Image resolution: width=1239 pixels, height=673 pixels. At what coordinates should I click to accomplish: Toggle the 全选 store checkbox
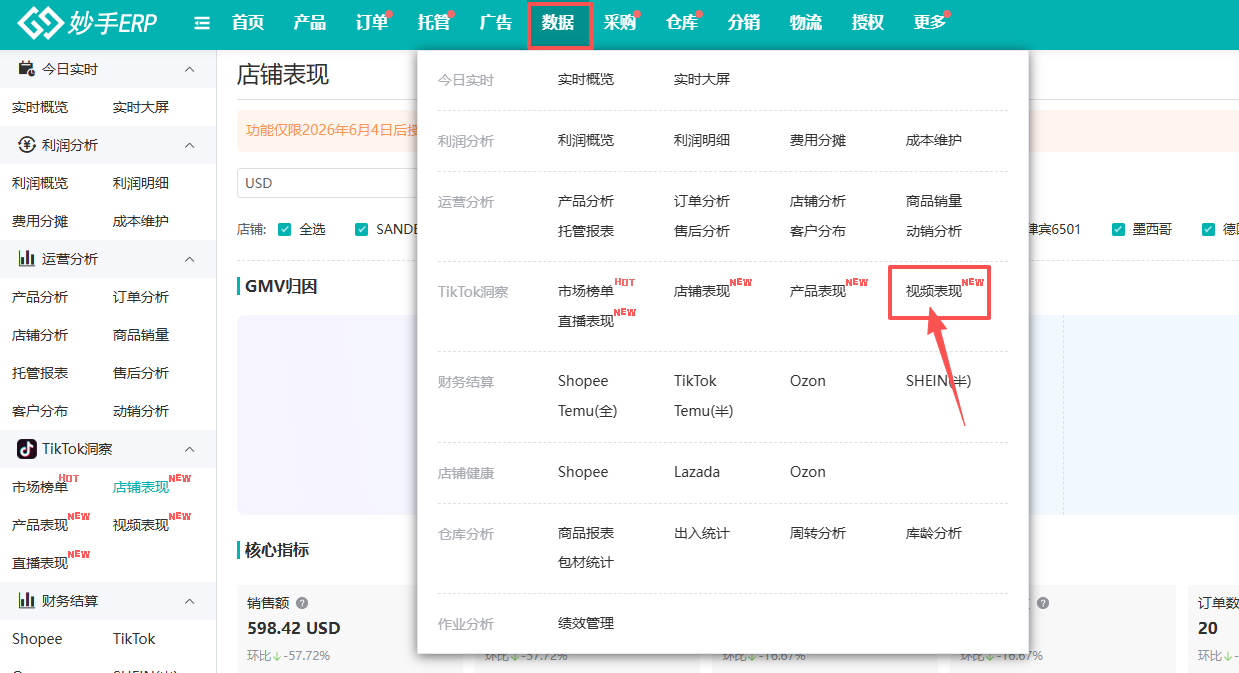tap(285, 229)
